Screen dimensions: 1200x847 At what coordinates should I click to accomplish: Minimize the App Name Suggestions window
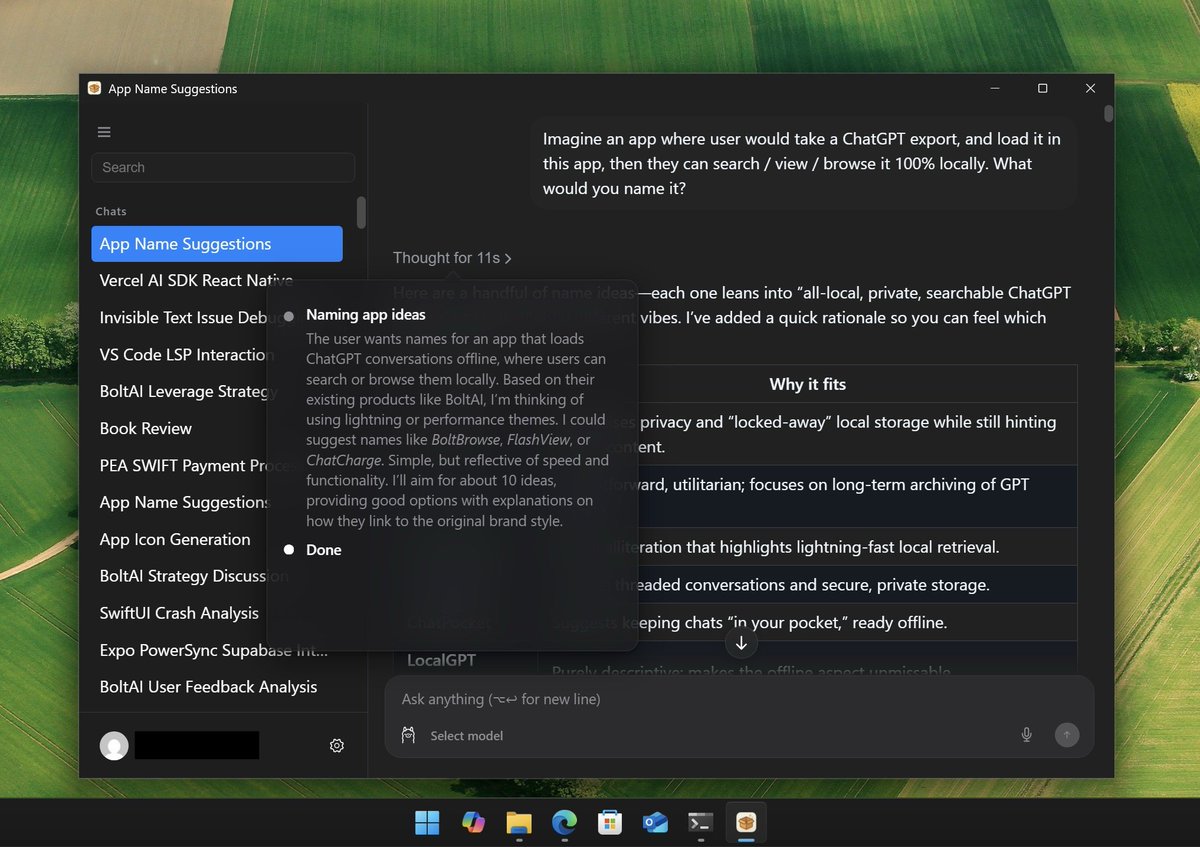[x=994, y=88]
